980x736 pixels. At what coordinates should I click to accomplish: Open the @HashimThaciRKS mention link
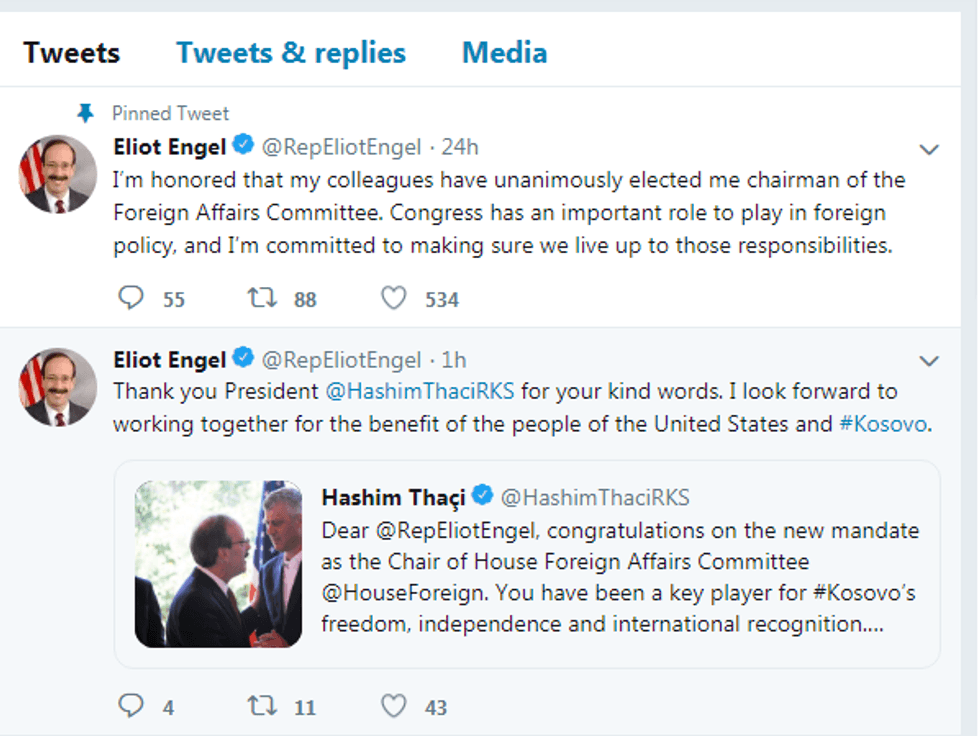pyautogui.click(x=420, y=391)
